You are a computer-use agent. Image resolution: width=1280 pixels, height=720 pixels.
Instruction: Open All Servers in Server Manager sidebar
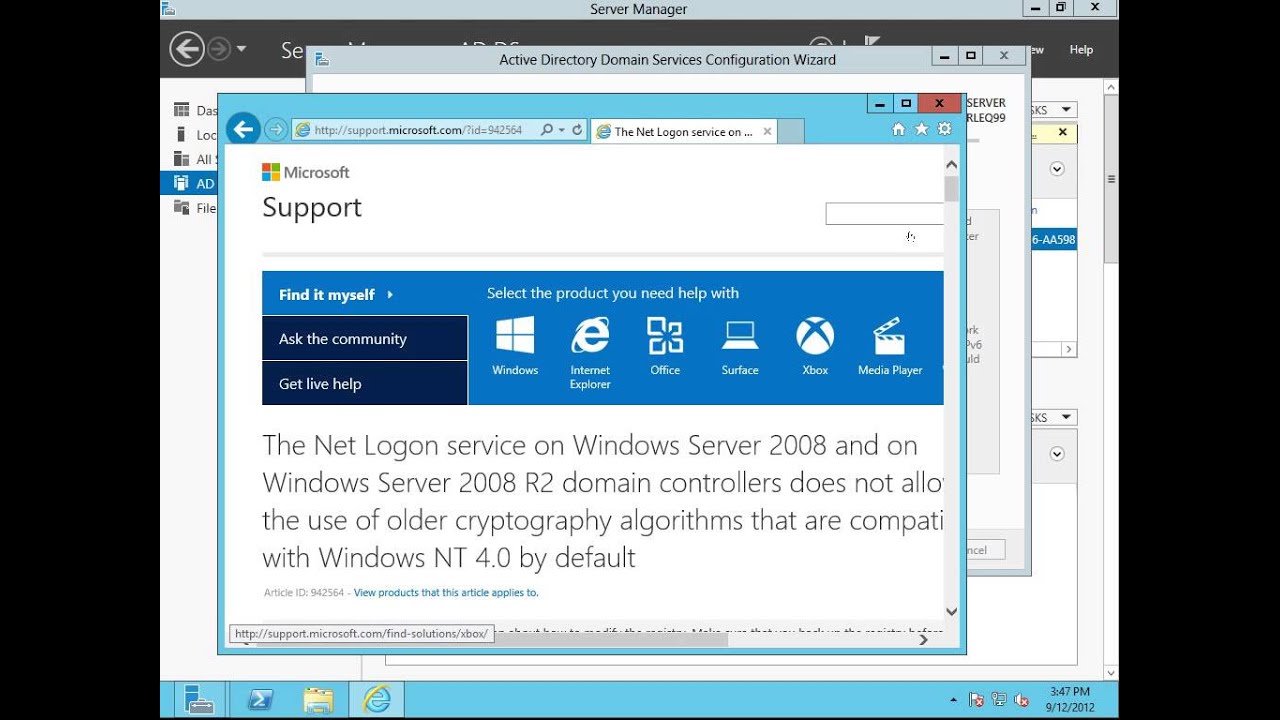[195, 159]
